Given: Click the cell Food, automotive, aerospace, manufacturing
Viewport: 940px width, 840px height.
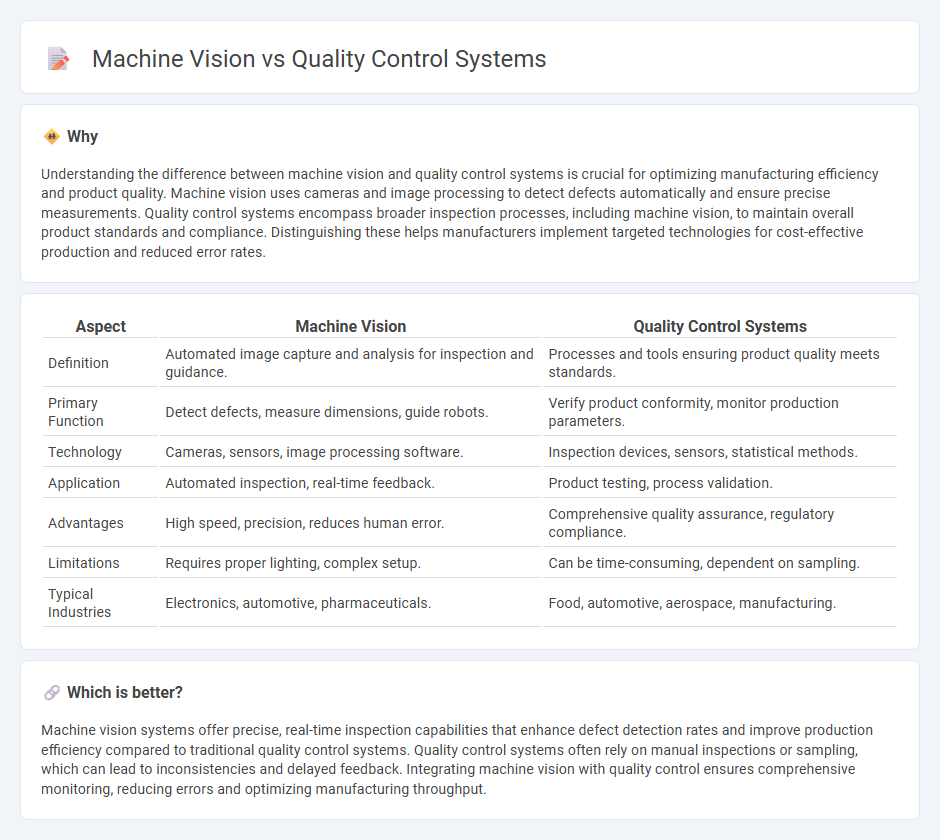Looking at the screenshot, I should (720, 603).
